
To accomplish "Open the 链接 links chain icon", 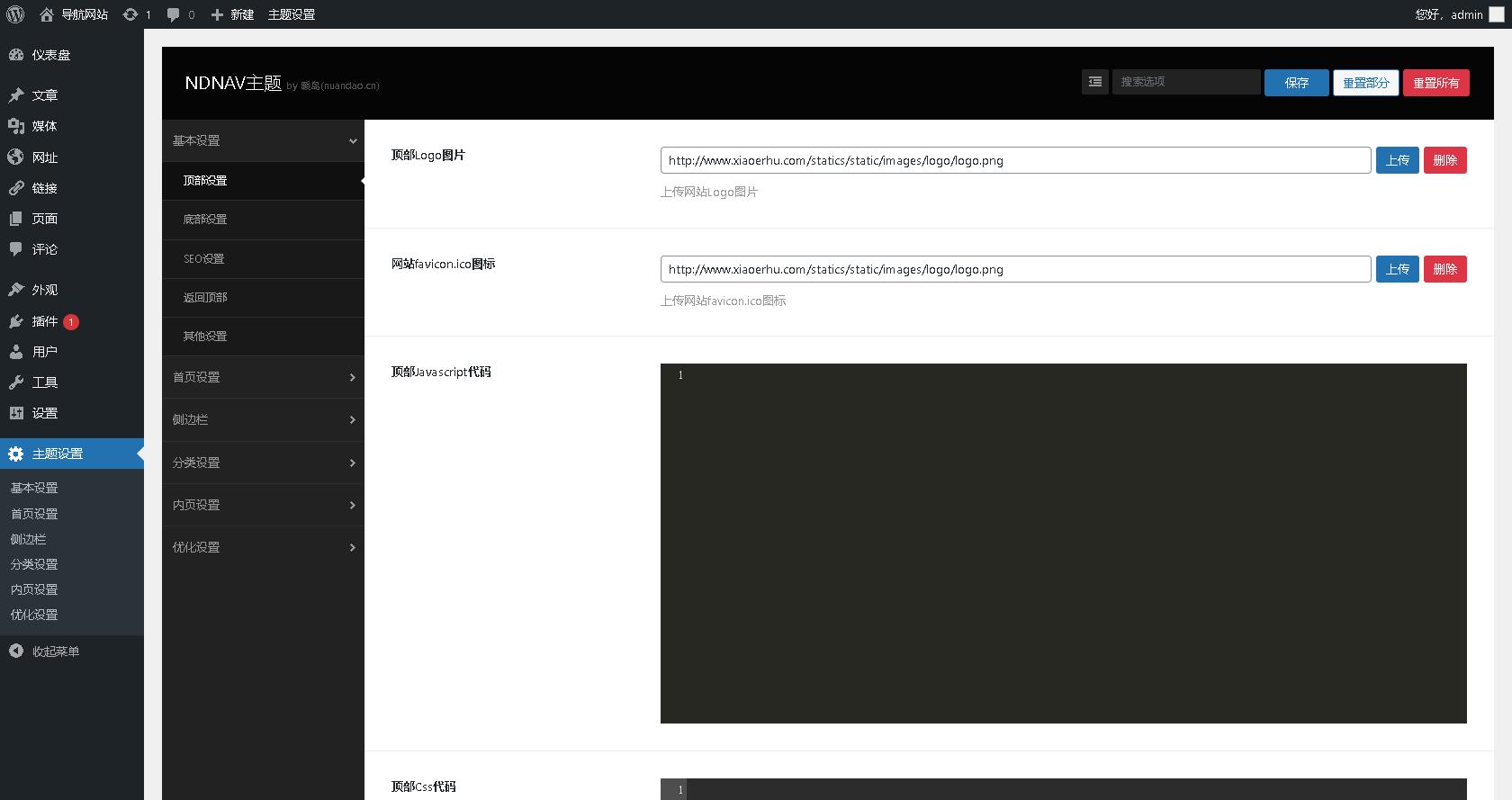I will tap(16, 188).
